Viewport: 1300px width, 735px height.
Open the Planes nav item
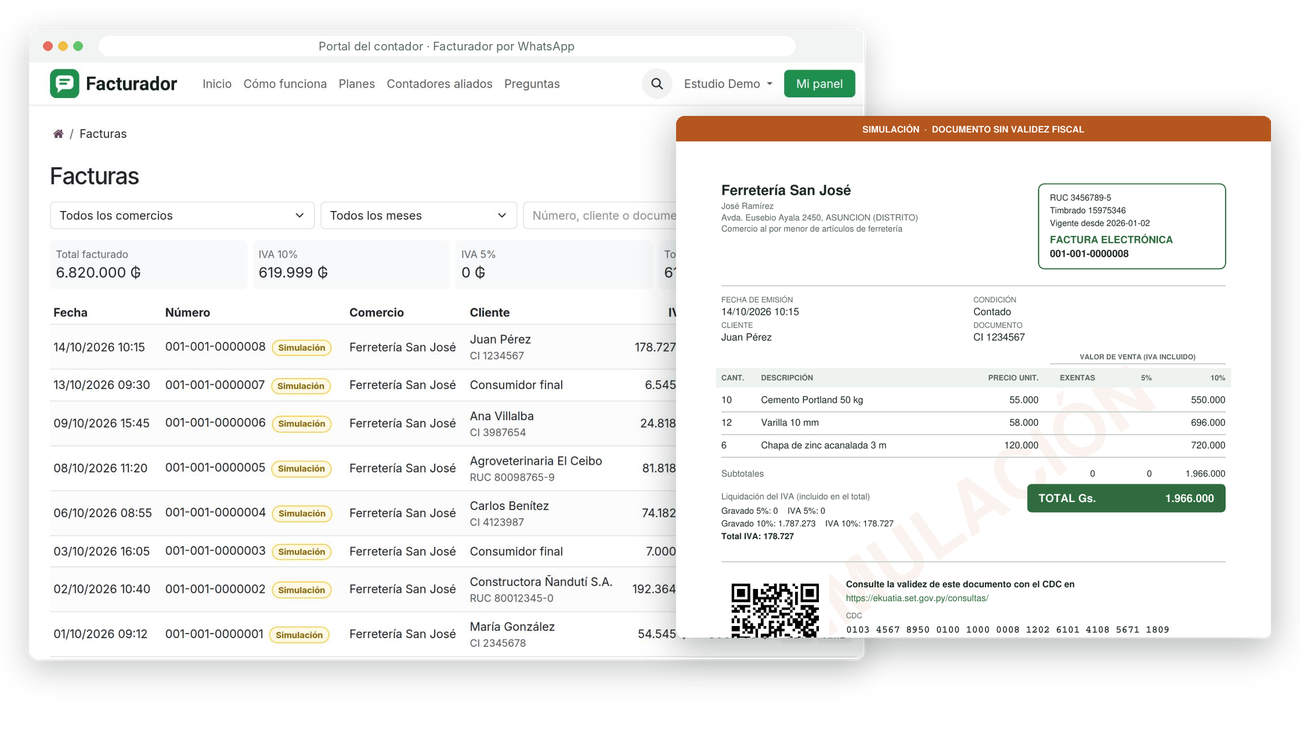[x=357, y=84]
